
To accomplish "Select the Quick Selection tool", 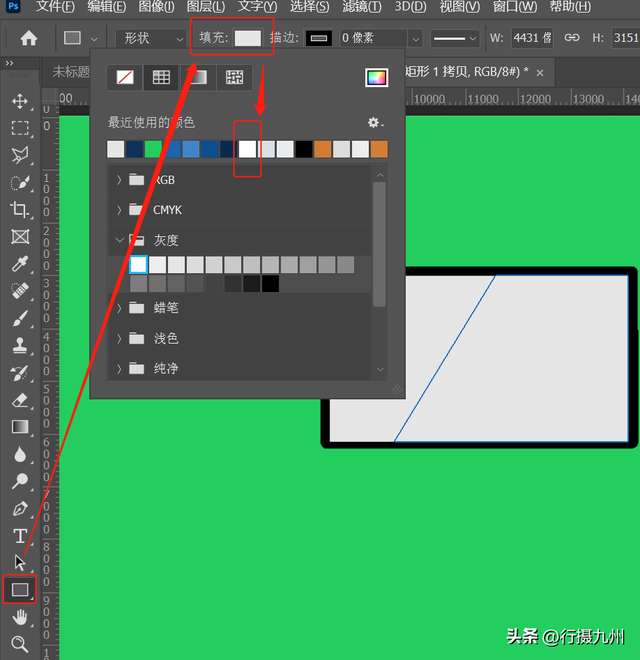I will (x=20, y=183).
